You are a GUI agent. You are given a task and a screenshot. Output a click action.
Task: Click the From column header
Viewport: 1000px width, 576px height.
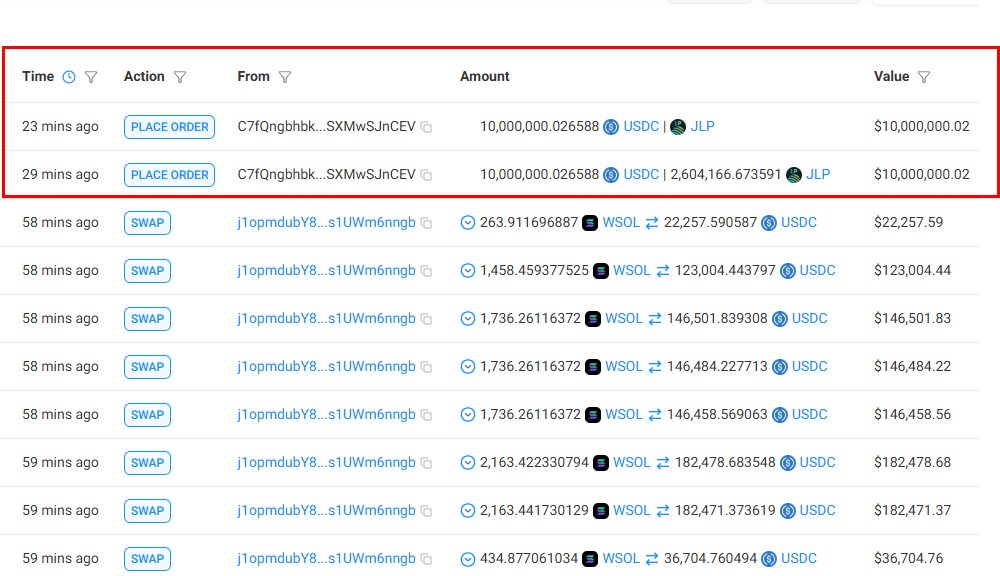253,77
